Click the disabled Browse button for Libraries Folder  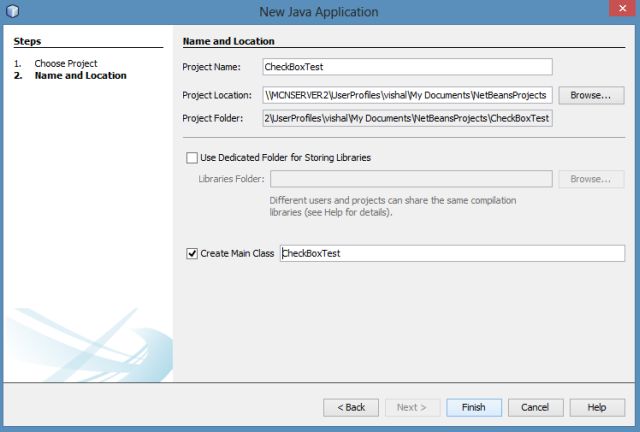coord(591,179)
